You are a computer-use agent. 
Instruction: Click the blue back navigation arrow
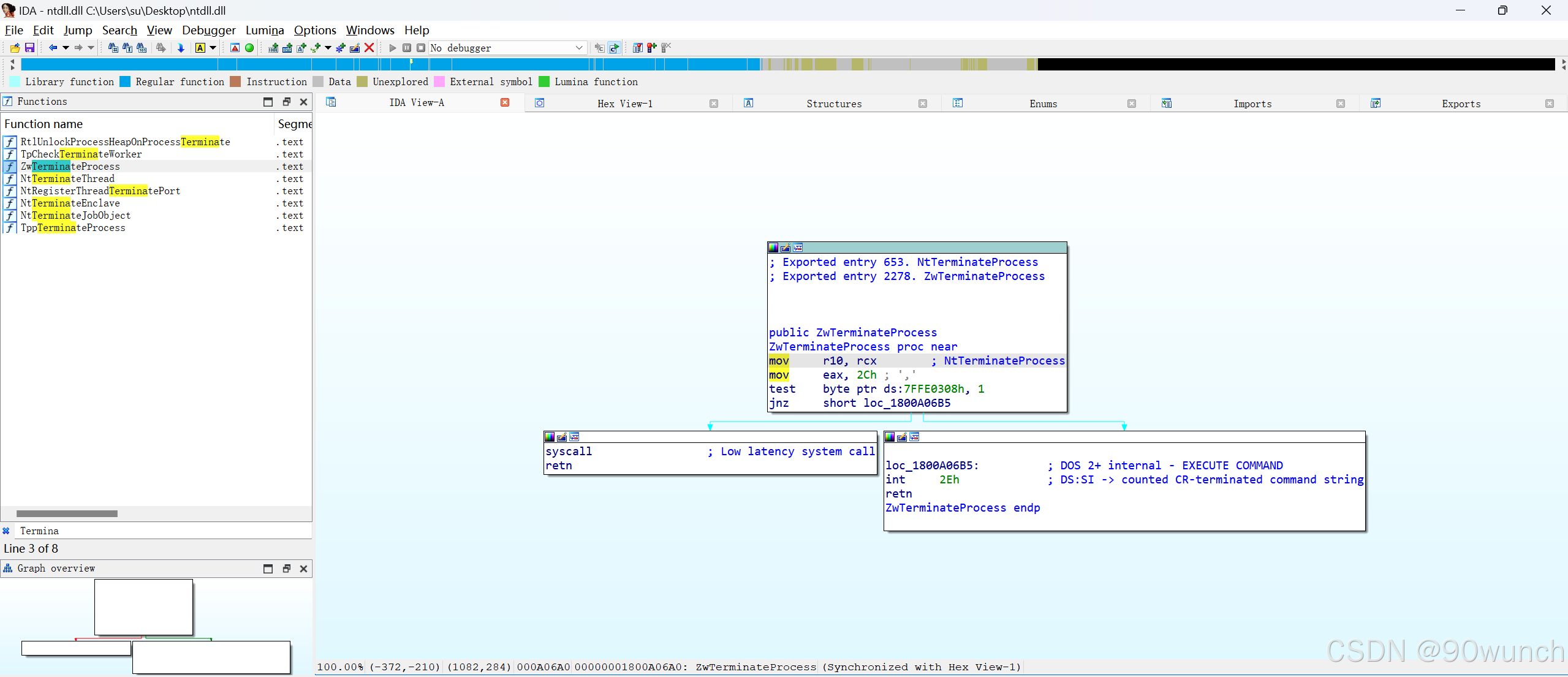53,48
